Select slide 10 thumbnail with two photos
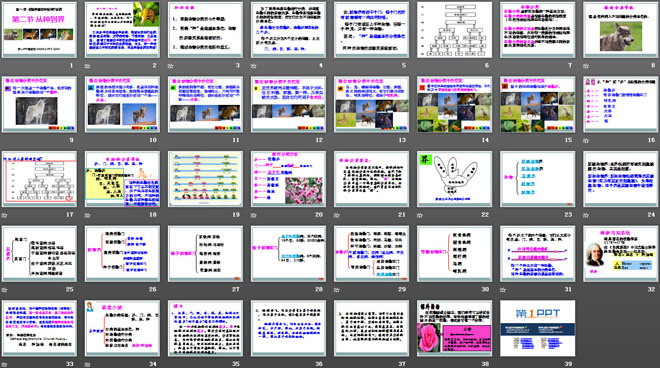Viewport: 660px width, 368px height. click(x=122, y=104)
